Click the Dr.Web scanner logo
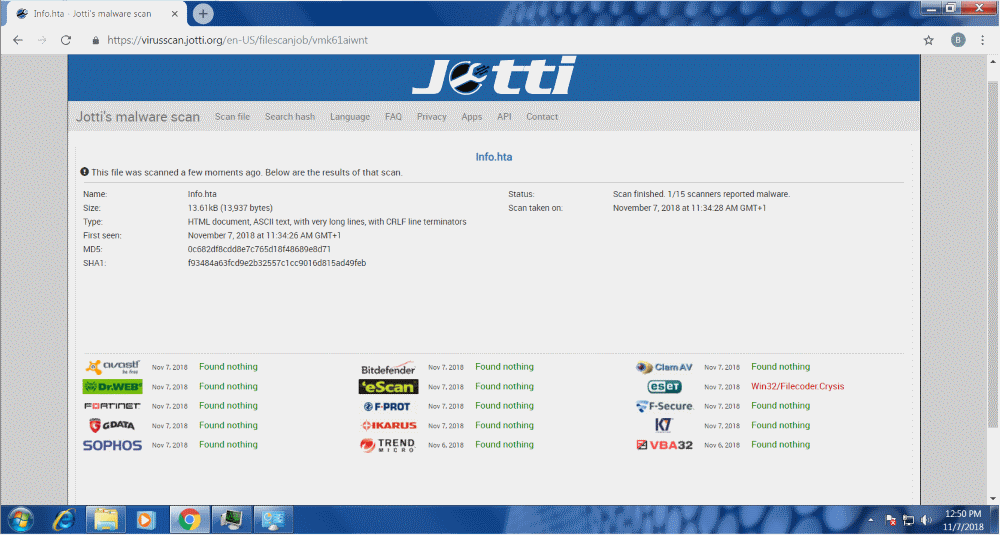 [112, 386]
